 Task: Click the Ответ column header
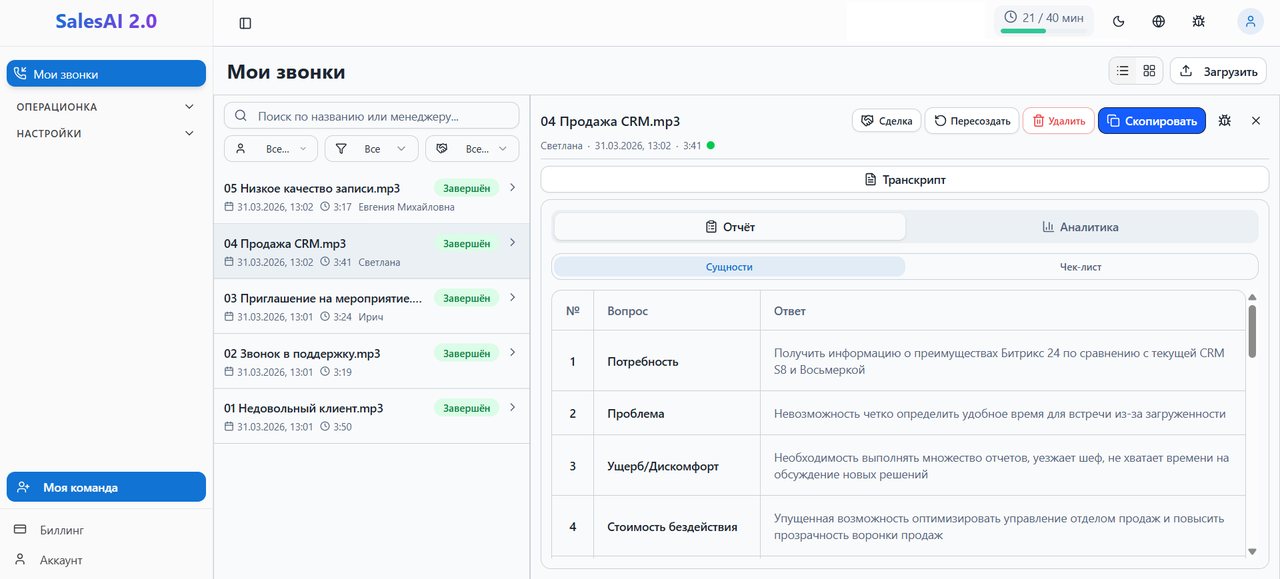pyautogui.click(x=790, y=311)
